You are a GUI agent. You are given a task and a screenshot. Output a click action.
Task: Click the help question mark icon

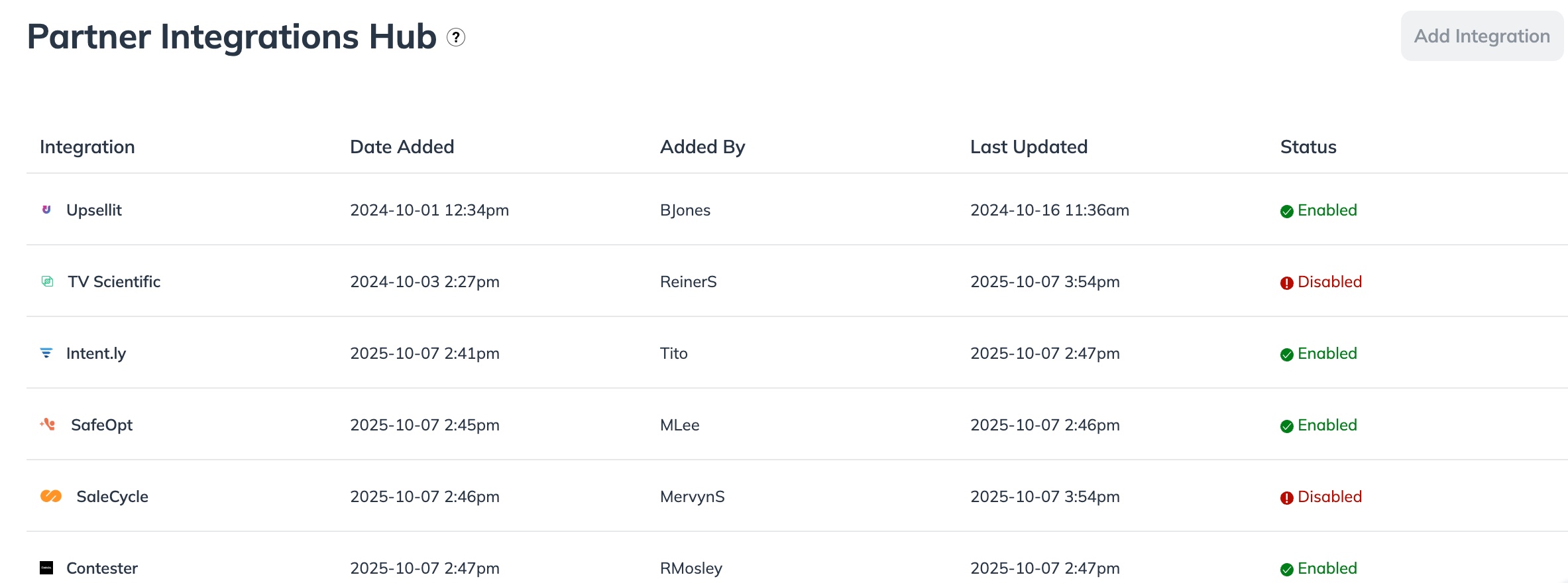click(x=456, y=37)
